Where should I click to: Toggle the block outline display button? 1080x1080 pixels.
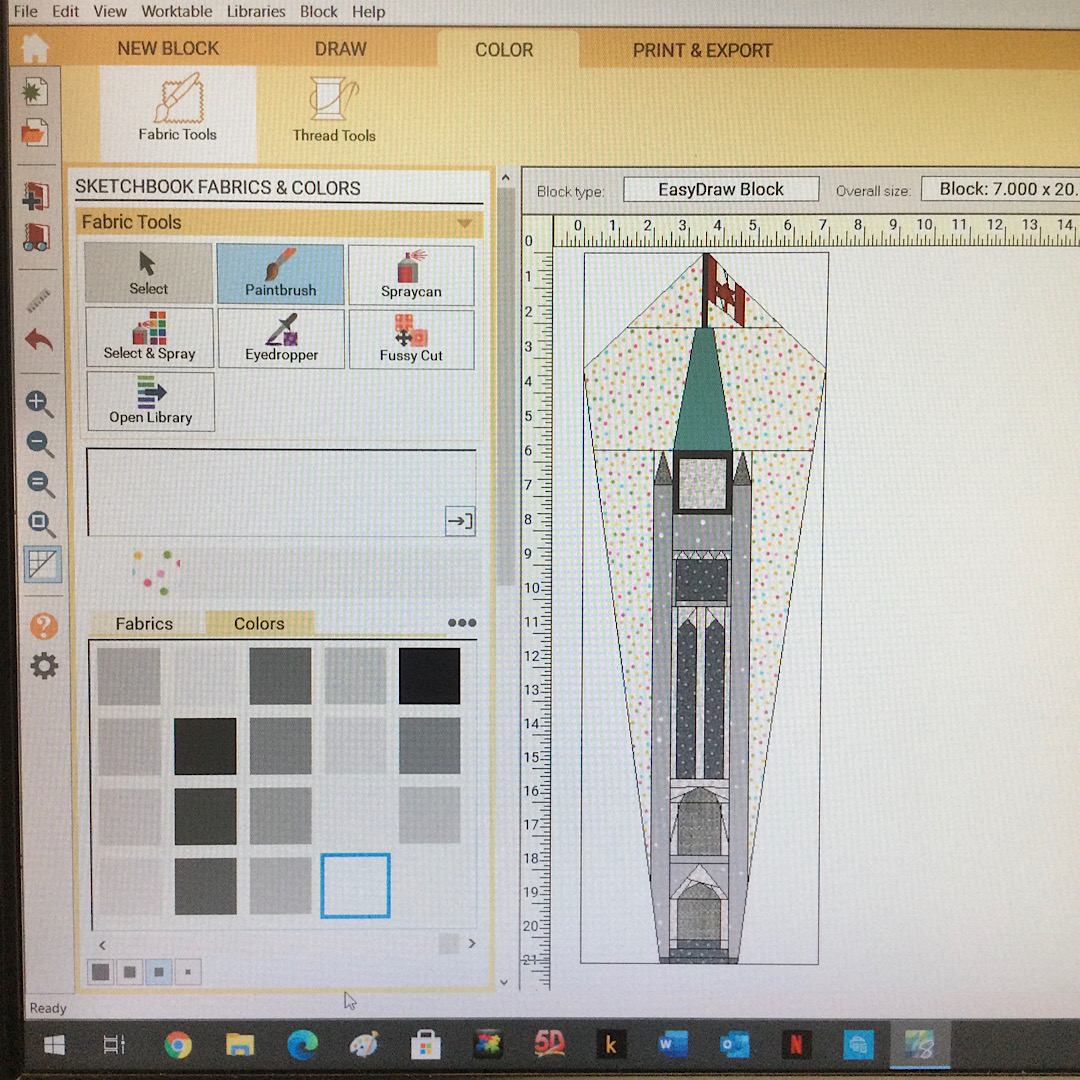43,565
